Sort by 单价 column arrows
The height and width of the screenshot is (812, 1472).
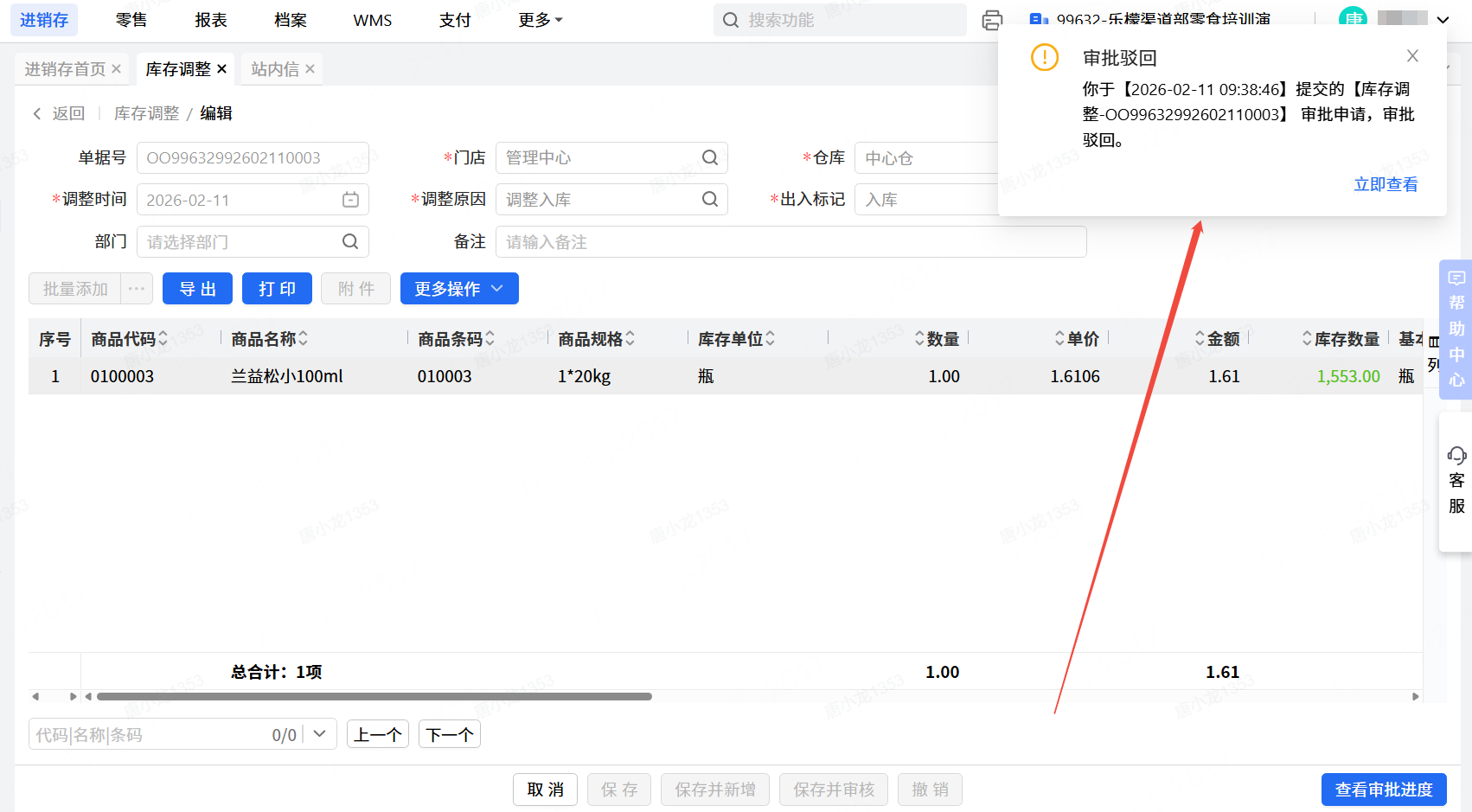coord(1059,339)
